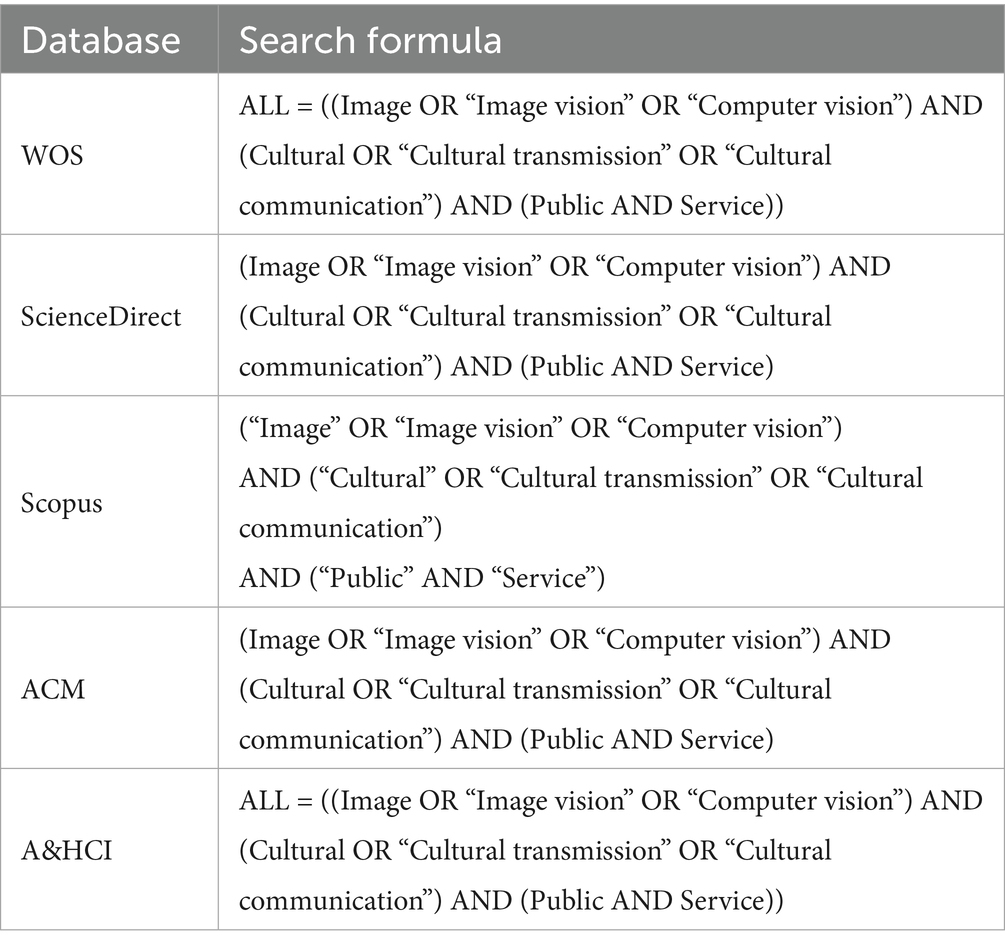The image size is (1005, 948).
Task: Click "ALL =" in the WOS formula
Action: click(275, 105)
